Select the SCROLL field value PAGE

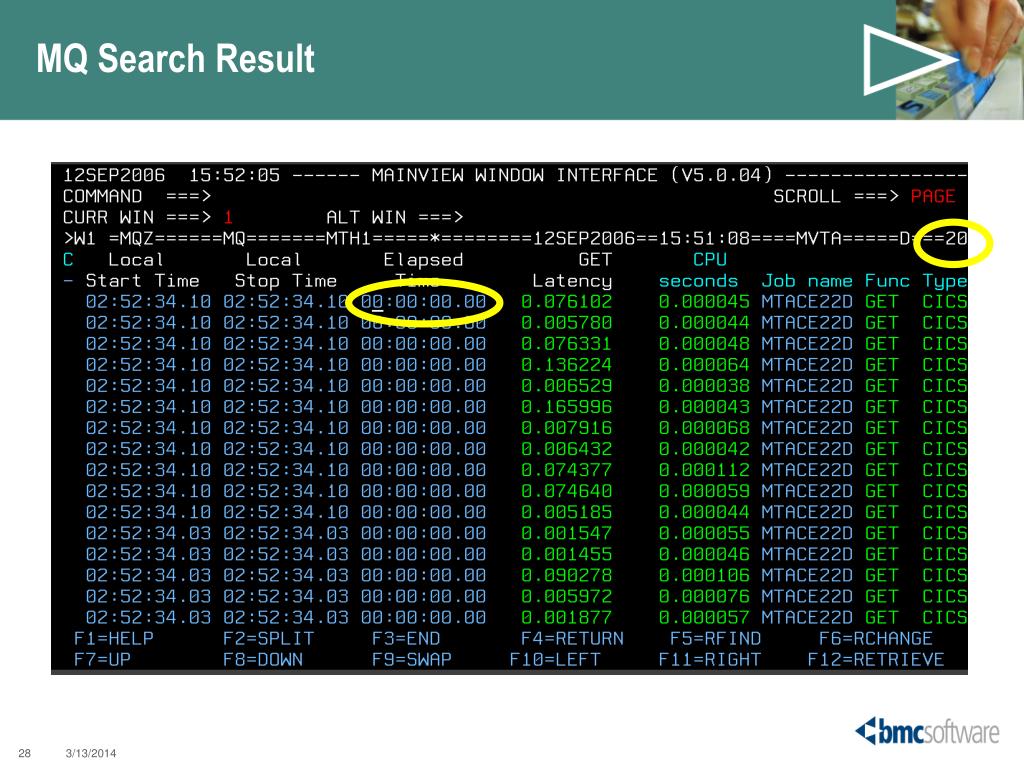pos(933,197)
